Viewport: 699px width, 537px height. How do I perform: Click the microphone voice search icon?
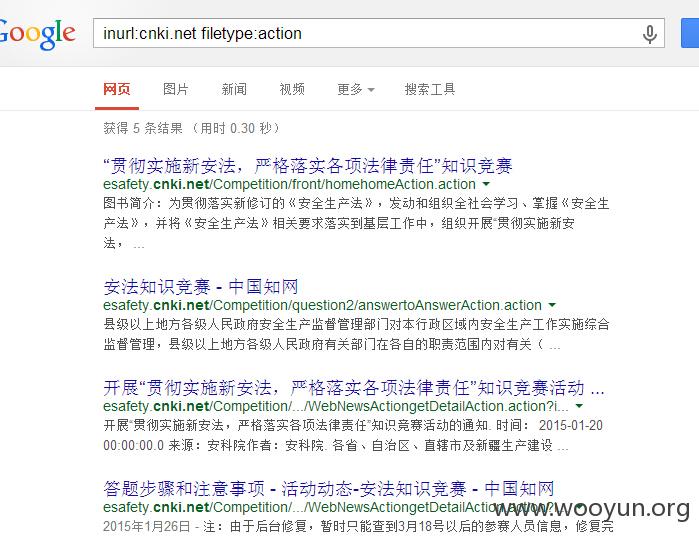(x=650, y=34)
